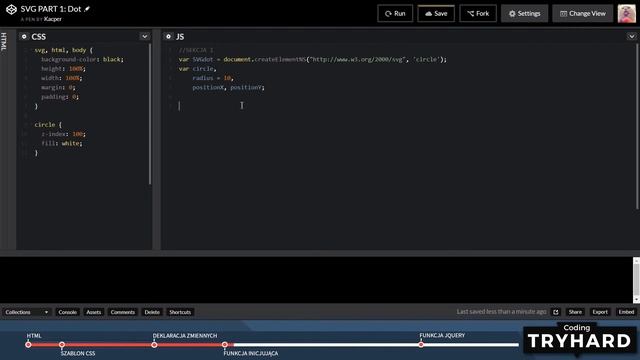
Task: Jump to FUNKCJA INICJUJĄCA timeline marker
Action: pos(224,344)
